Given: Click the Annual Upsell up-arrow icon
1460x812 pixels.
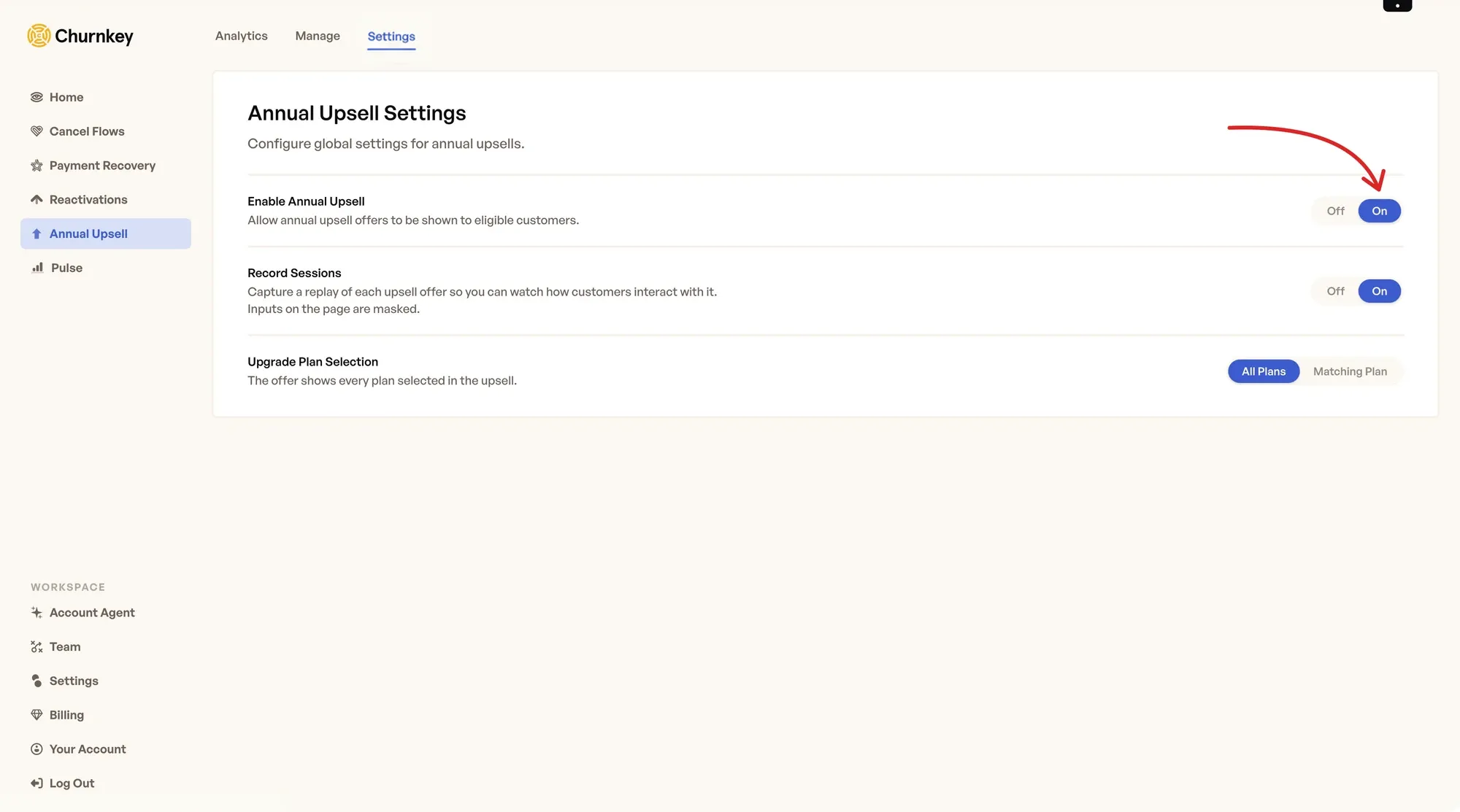Looking at the screenshot, I should (36, 233).
